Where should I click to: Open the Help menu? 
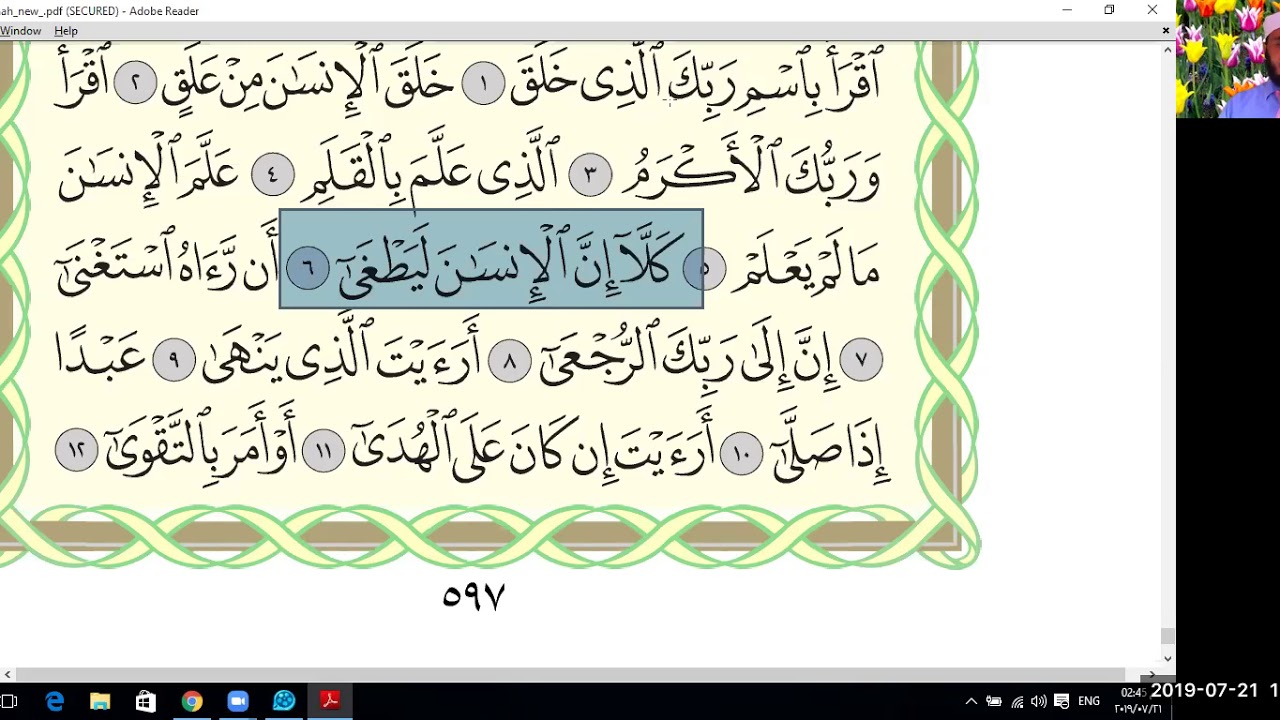pyautogui.click(x=66, y=31)
